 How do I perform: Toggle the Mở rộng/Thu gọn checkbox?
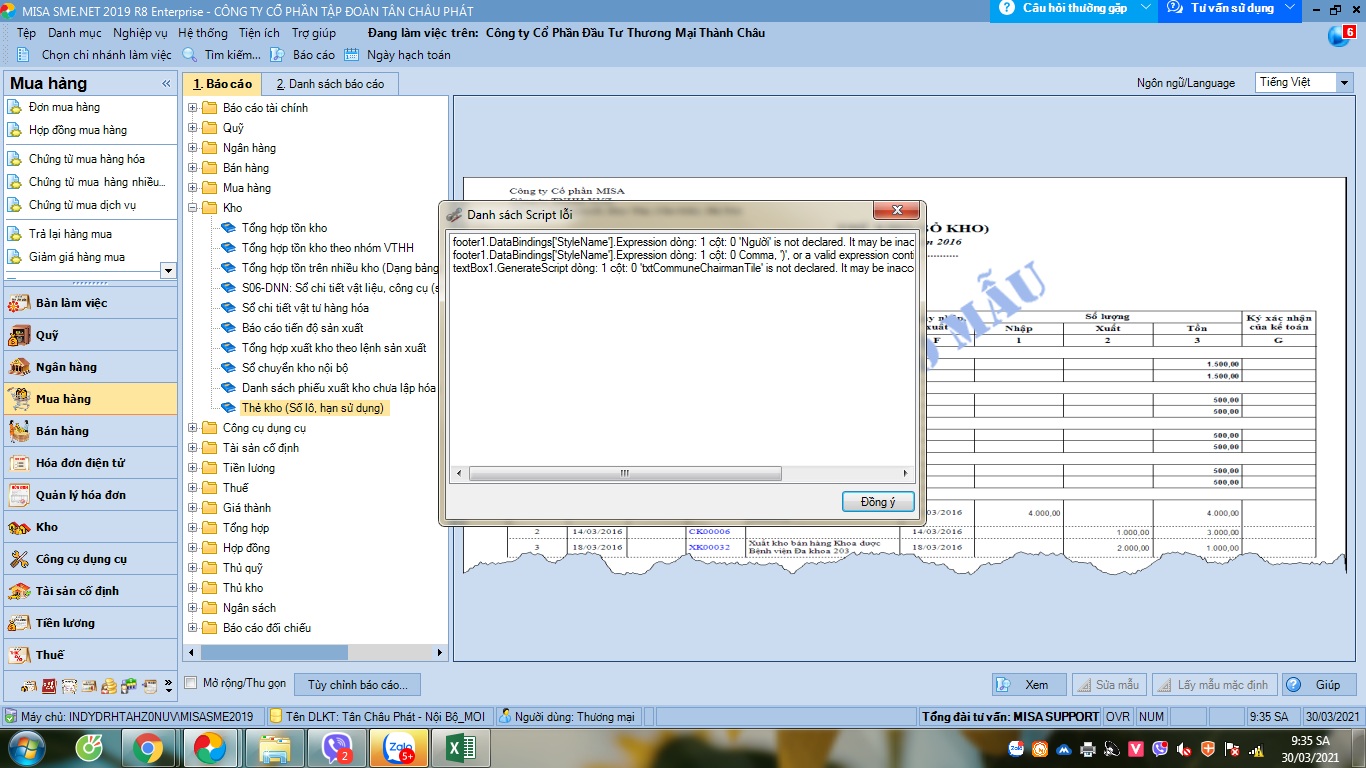tap(191, 683)
